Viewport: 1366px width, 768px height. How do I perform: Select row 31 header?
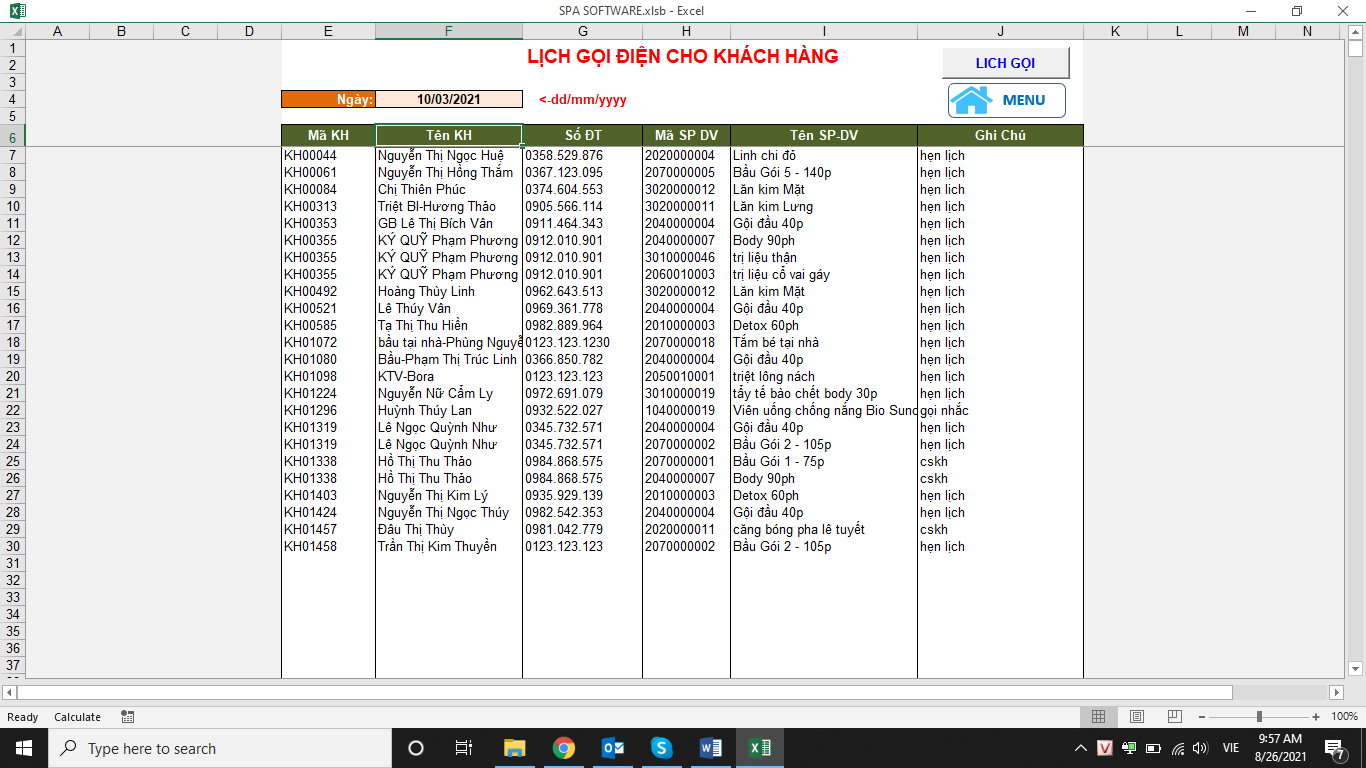[12, 563]
